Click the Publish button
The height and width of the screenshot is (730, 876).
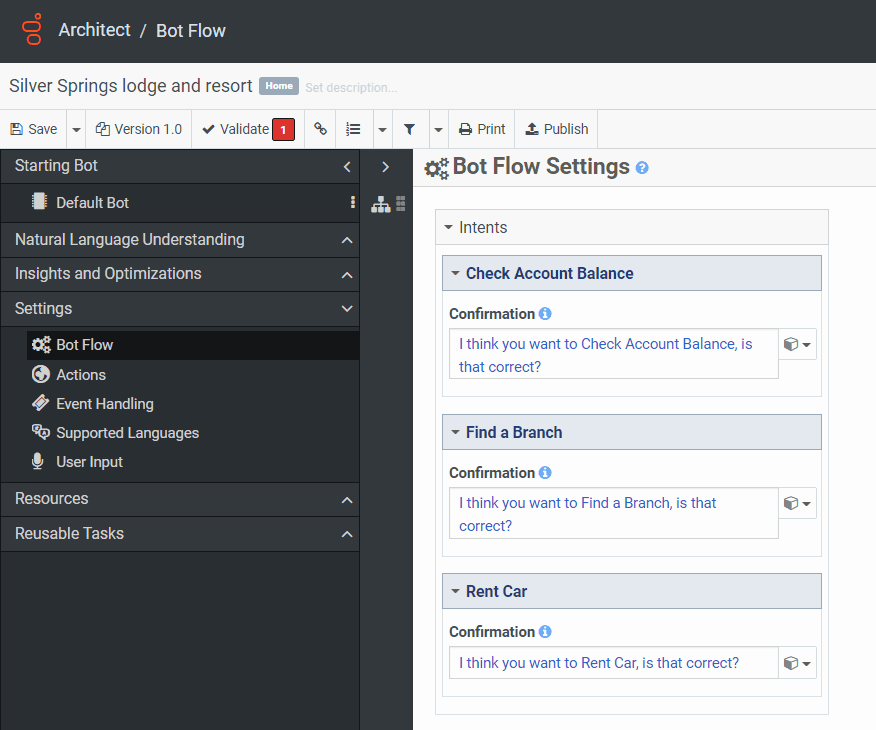click(556, 129)
